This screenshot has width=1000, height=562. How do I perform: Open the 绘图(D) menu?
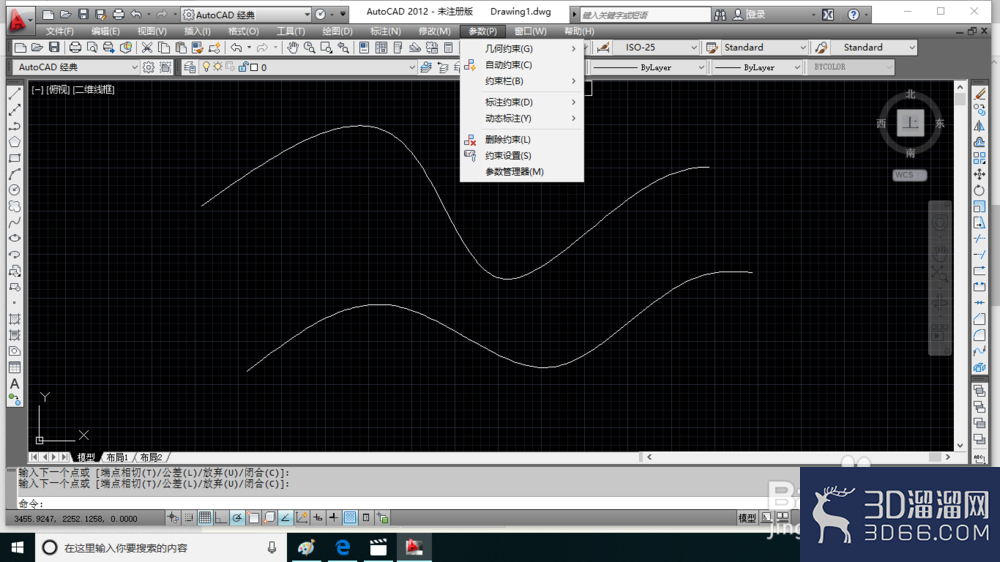coord(337,31)
